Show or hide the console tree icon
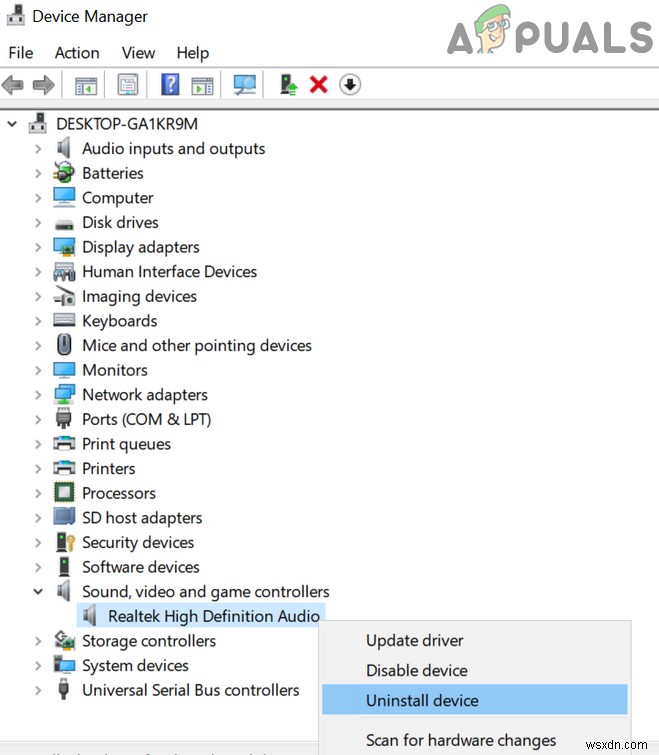Viewport: 659px width, 755px height. click(x=86, y=85)
